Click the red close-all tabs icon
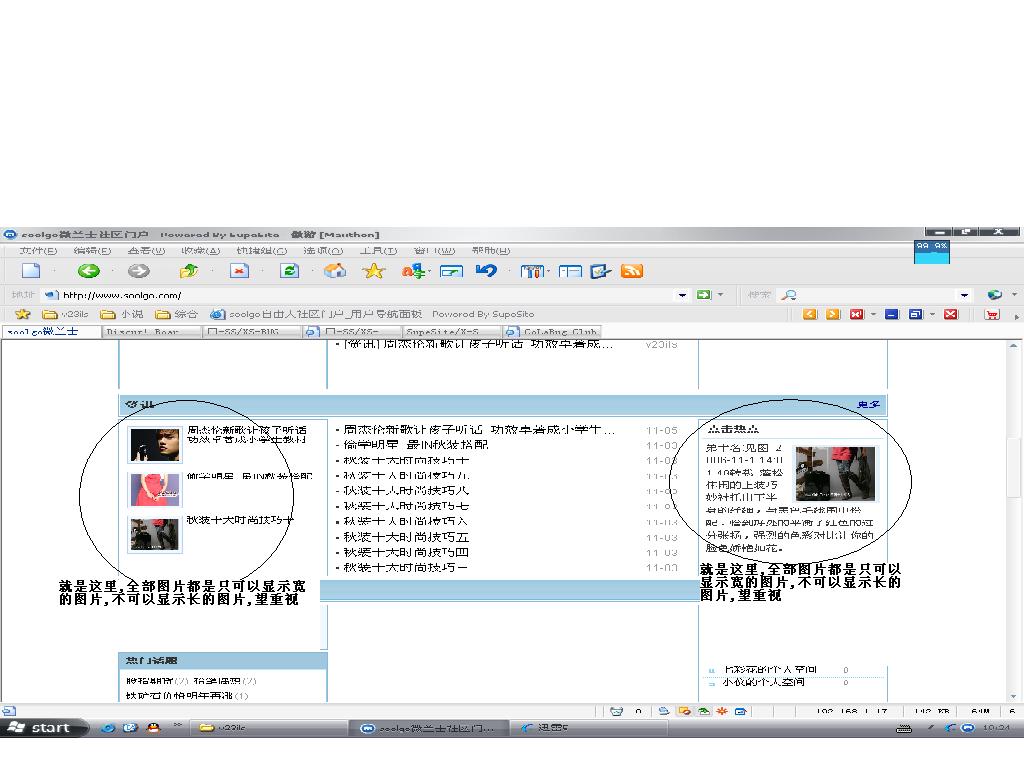 [x=951, y=314]
